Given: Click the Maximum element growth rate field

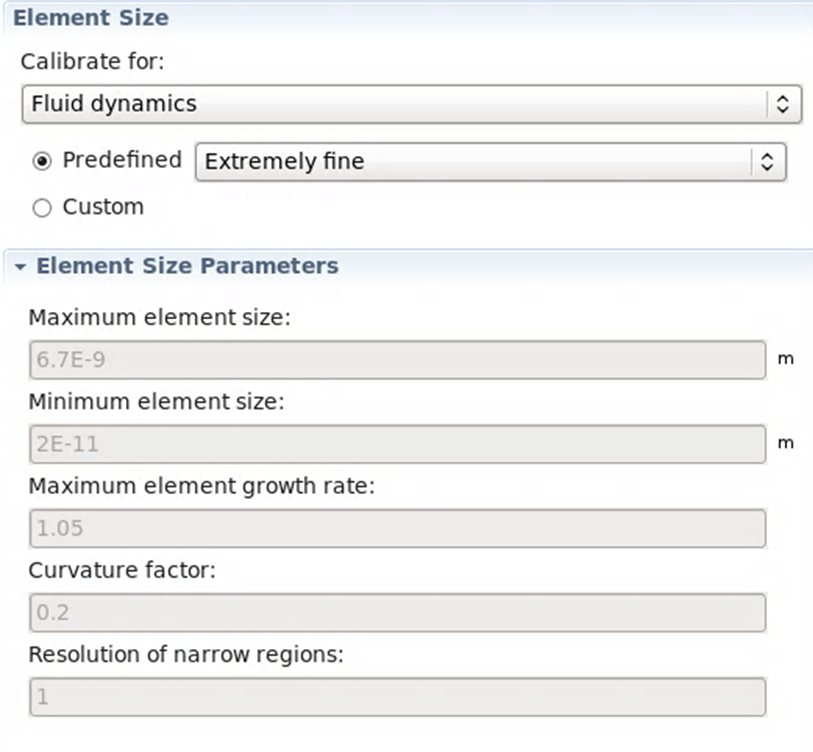Looking at the screenshot, I should (x=398, y=528).
